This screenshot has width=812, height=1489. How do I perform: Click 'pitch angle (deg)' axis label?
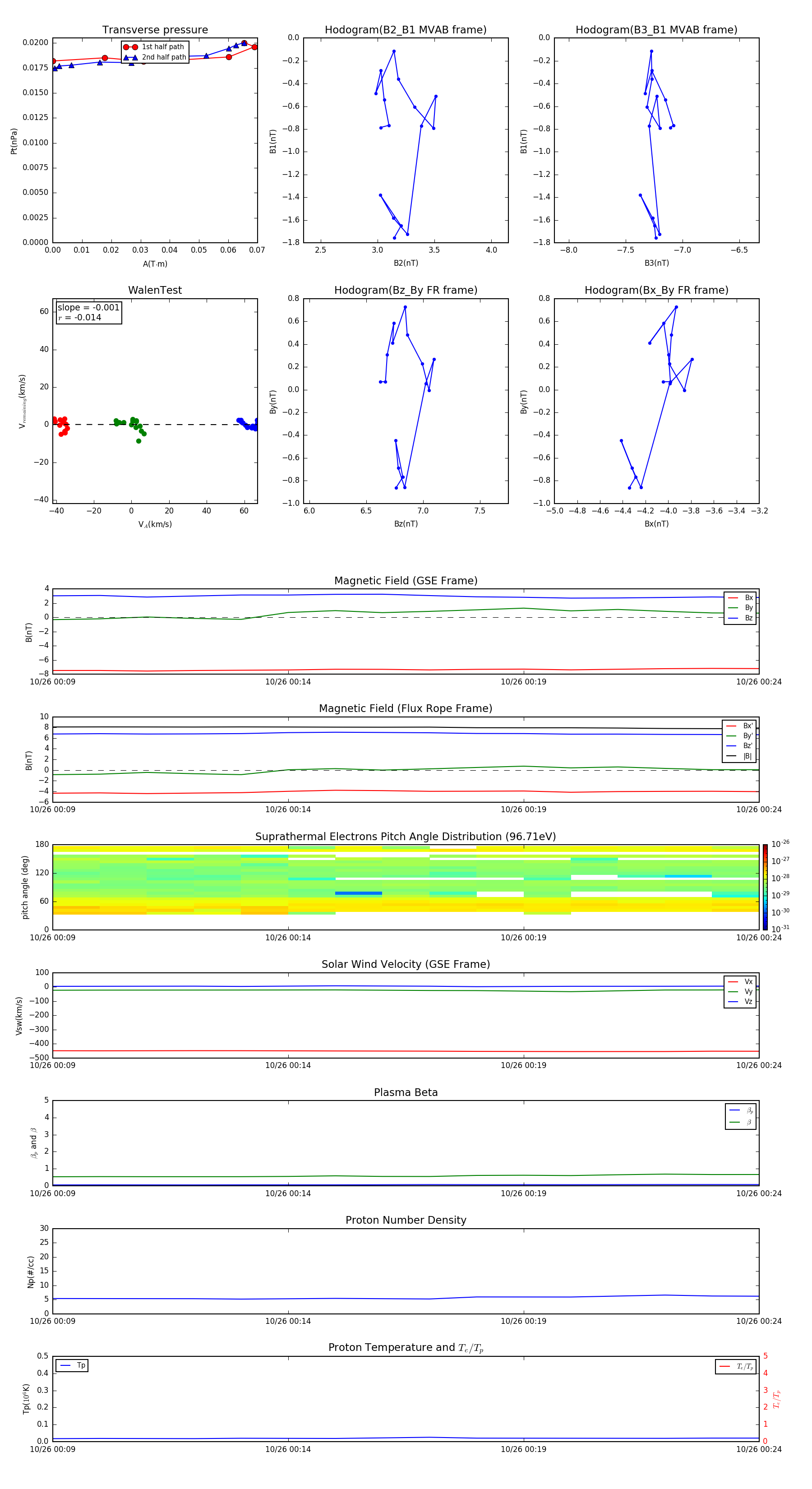tap(25, 887)
